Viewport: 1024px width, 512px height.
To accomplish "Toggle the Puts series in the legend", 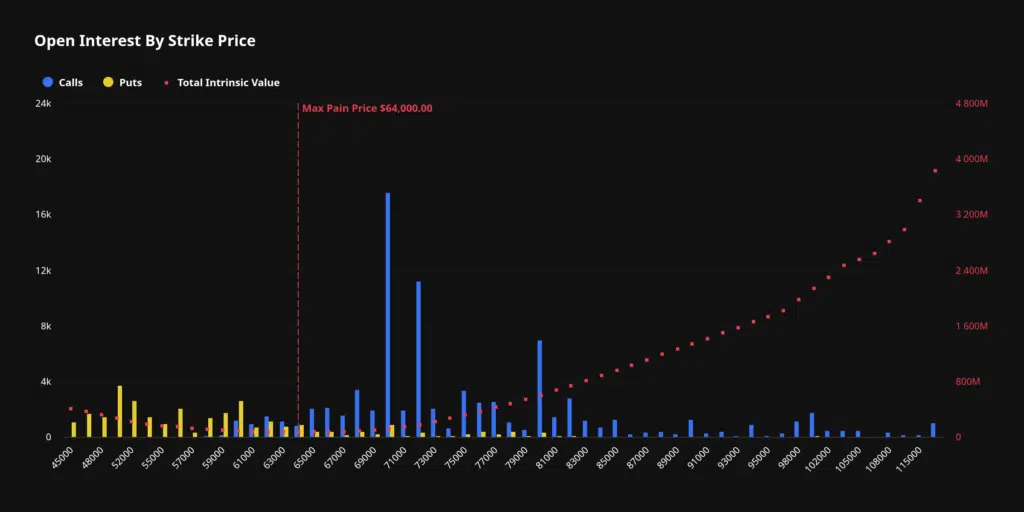I will 122,82.
